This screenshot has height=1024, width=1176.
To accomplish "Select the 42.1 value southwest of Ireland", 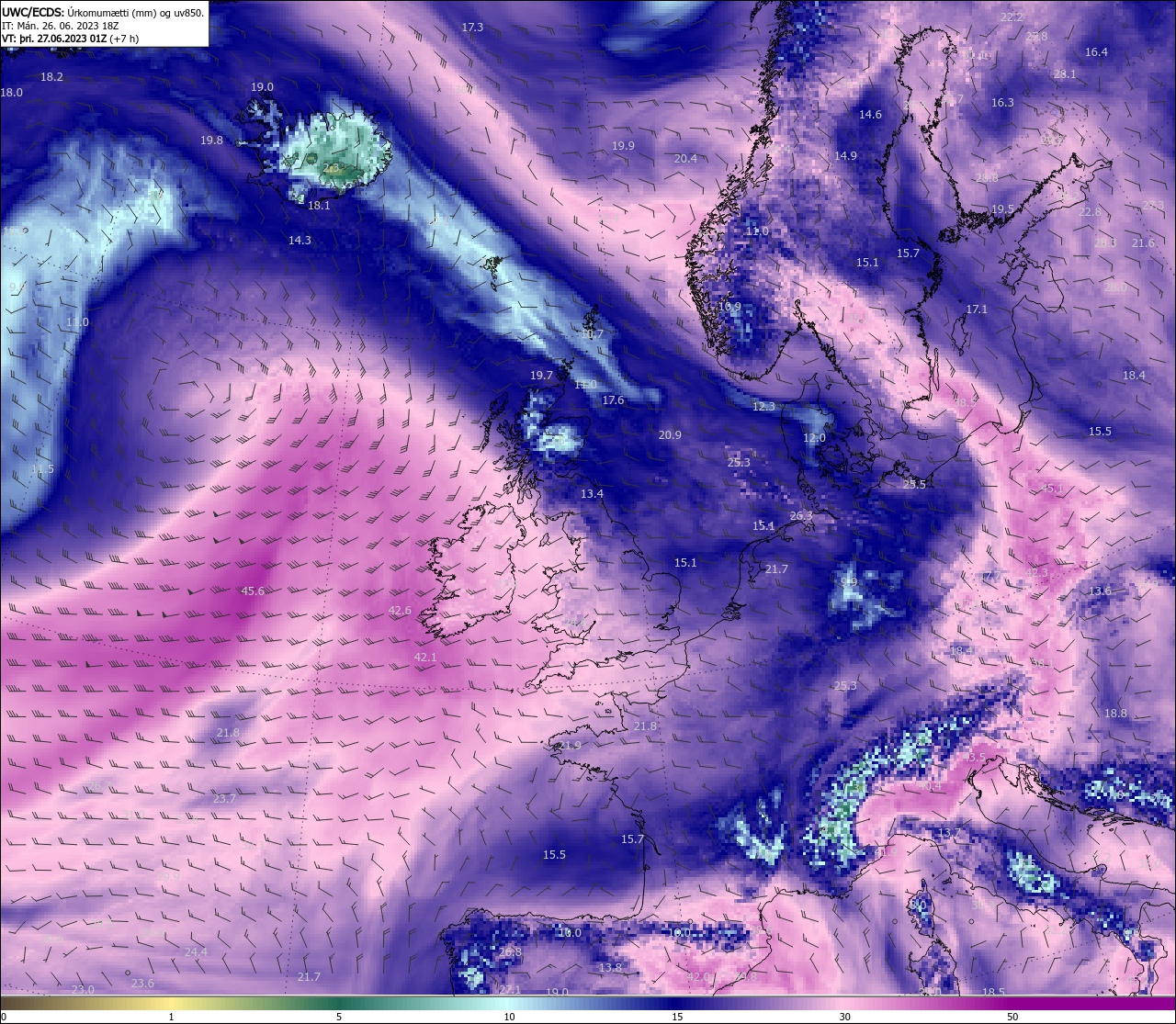I will 425,658.
